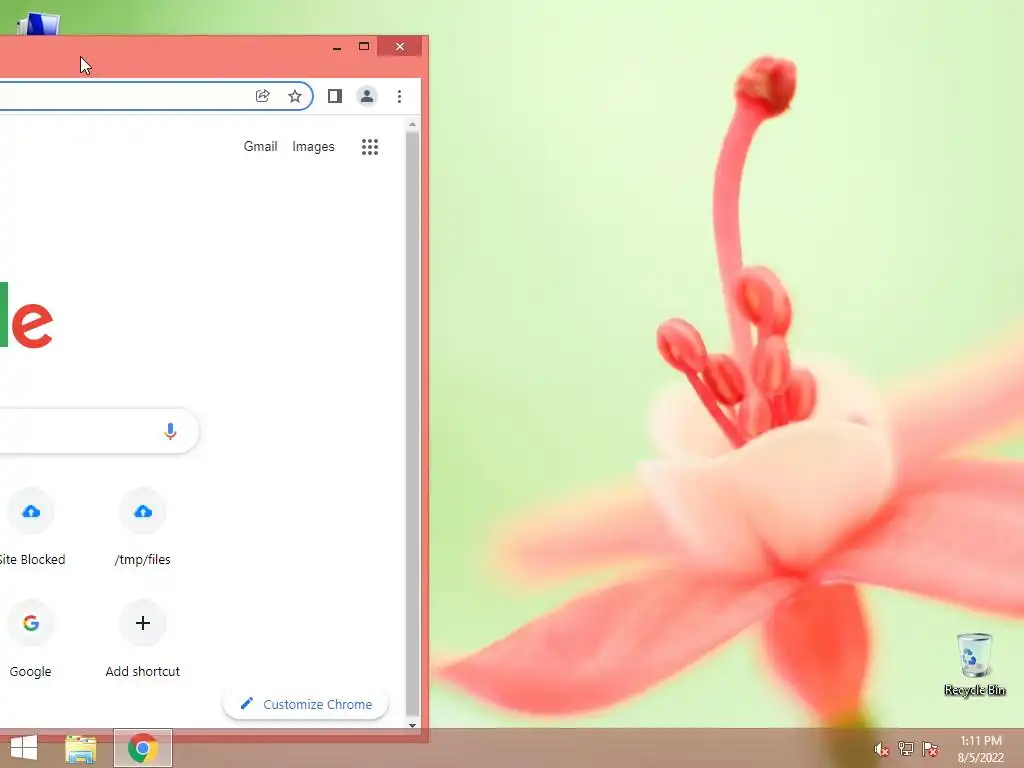Minimize the Chrome window
Viewport: 1024px width, 768px height.
(337, 47)
